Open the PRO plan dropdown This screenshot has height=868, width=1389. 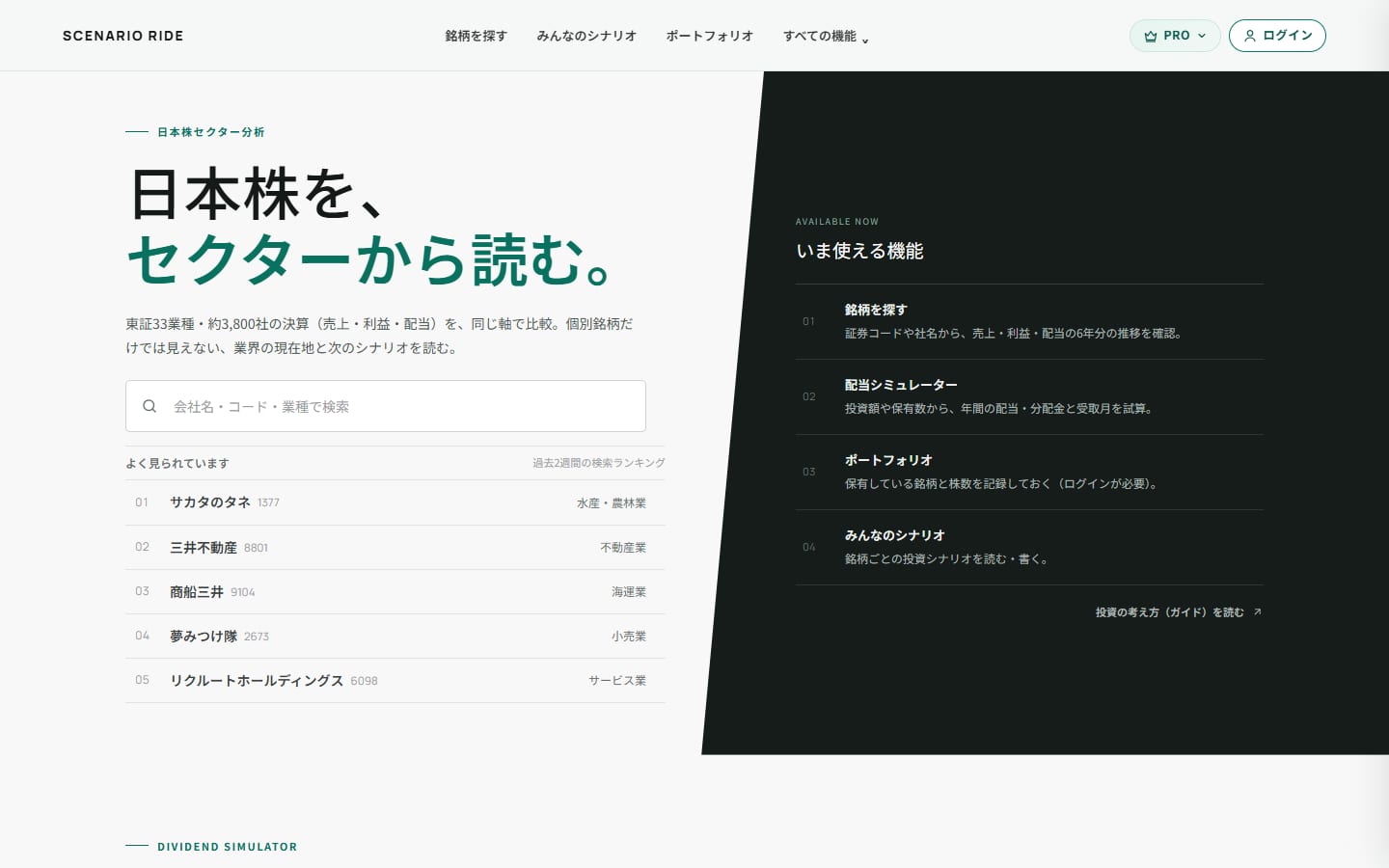pos(1175,36)
